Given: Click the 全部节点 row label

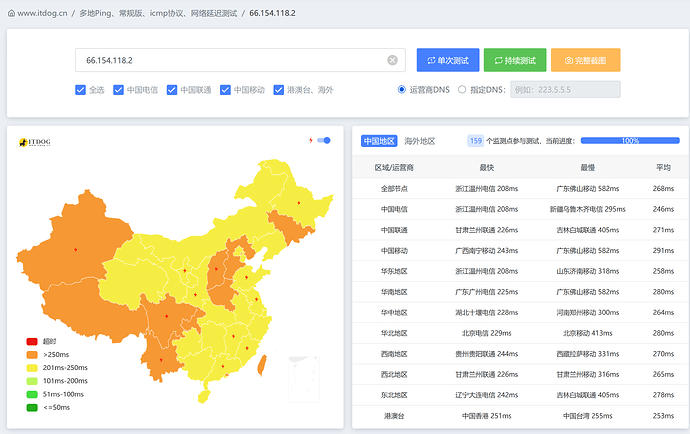Looking at the screenshot, I should pyautogui.click(x=394, y=188).
